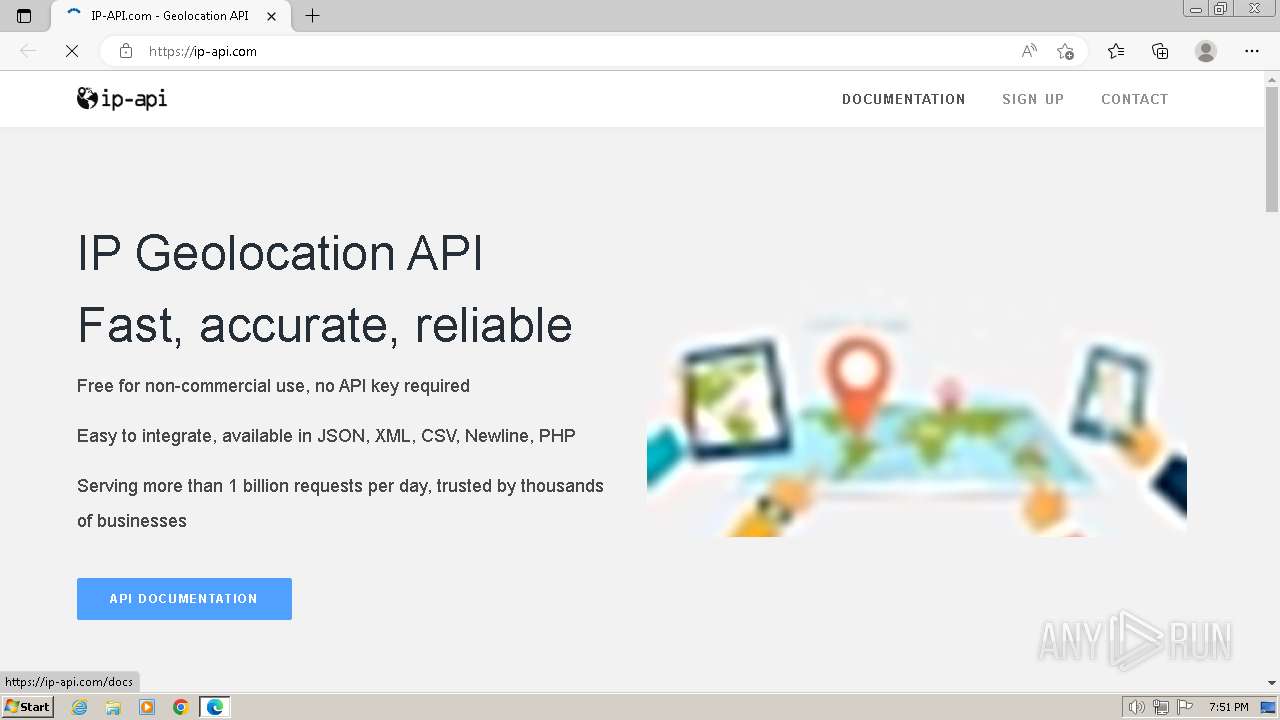Stop loading the page
Viewport: 1280px width, 720px height.
click(x=72, y=51)
